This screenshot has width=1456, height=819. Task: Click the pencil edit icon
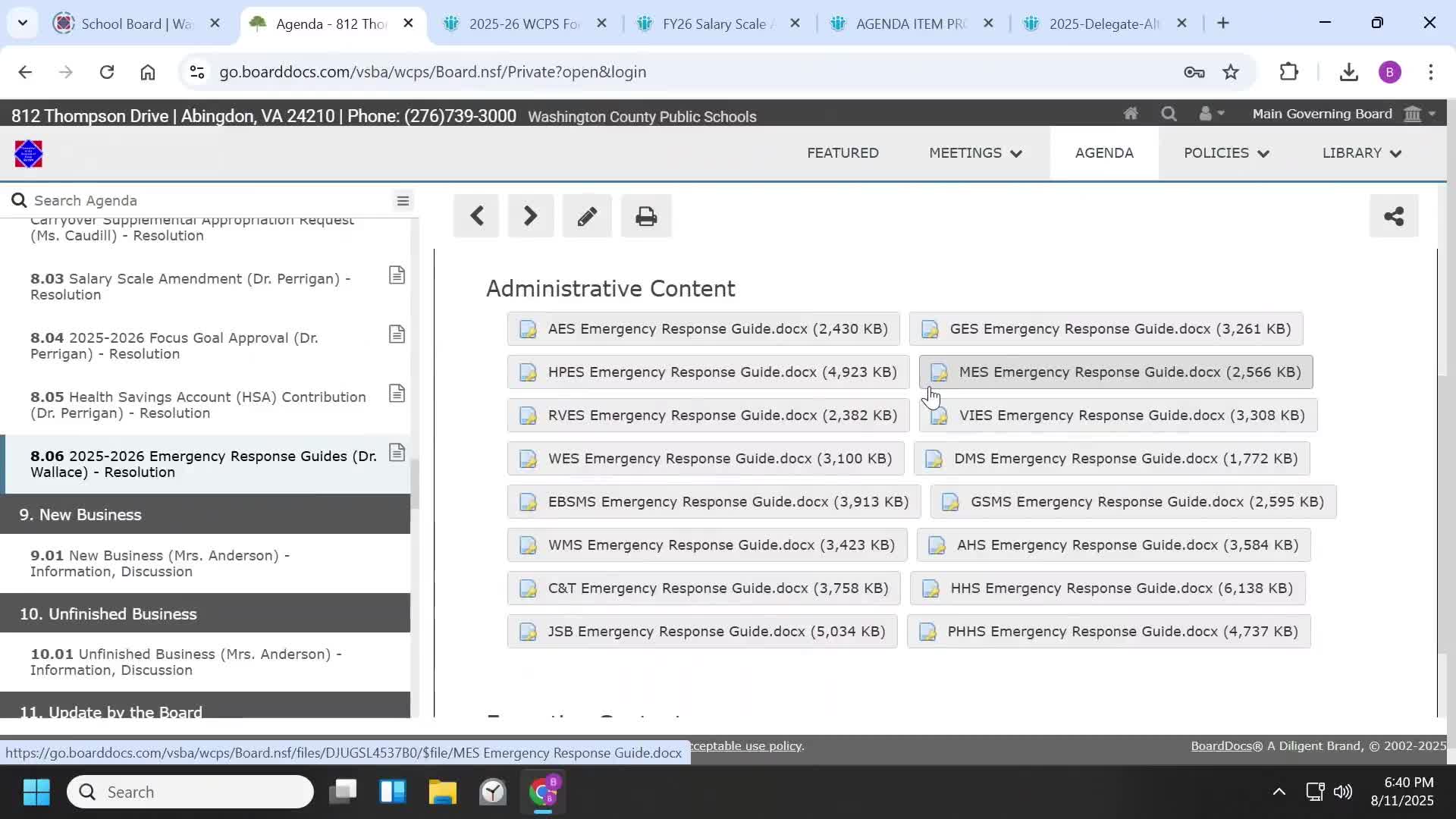pyautogui.click(x=587, y=217)
